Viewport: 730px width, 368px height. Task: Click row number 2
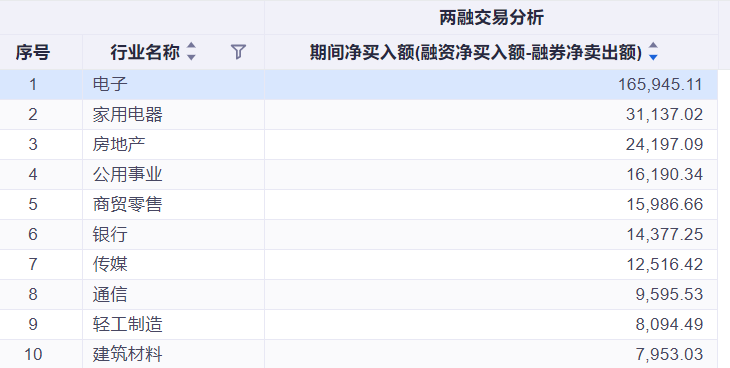pyautogui.click(x=33, y=115)
